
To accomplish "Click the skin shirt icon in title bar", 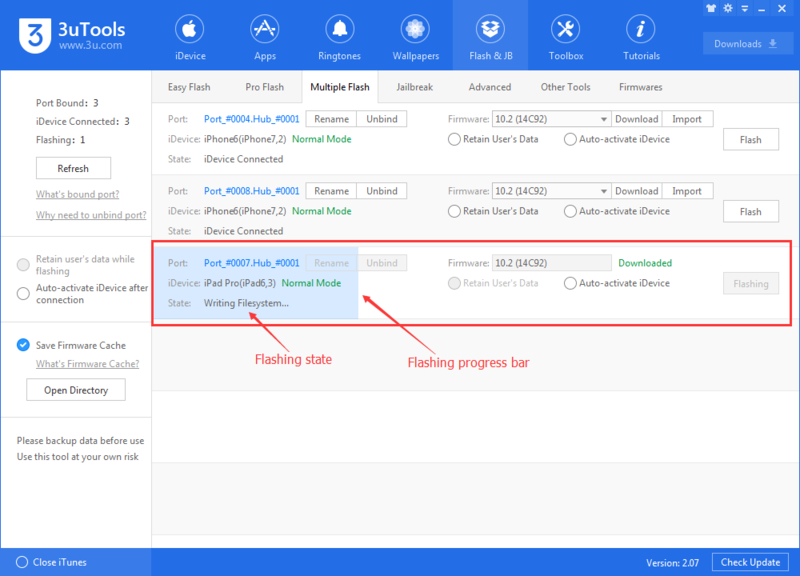I will 711,8.
